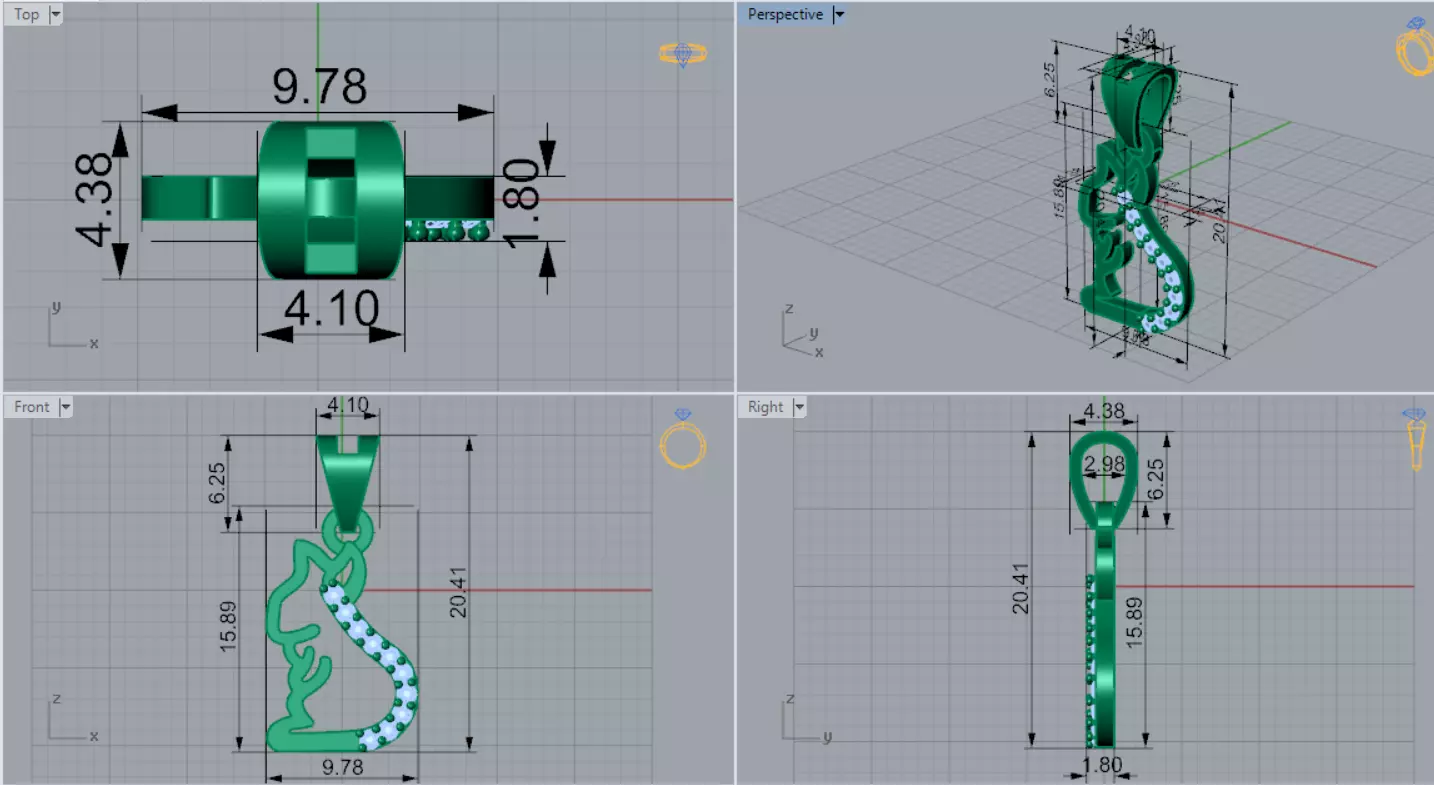Viewport: 1434px width, 785px height.
Task: Select the 2.98 dimension in Right view
Action: pyautogui.click(x=1104, y=464)
